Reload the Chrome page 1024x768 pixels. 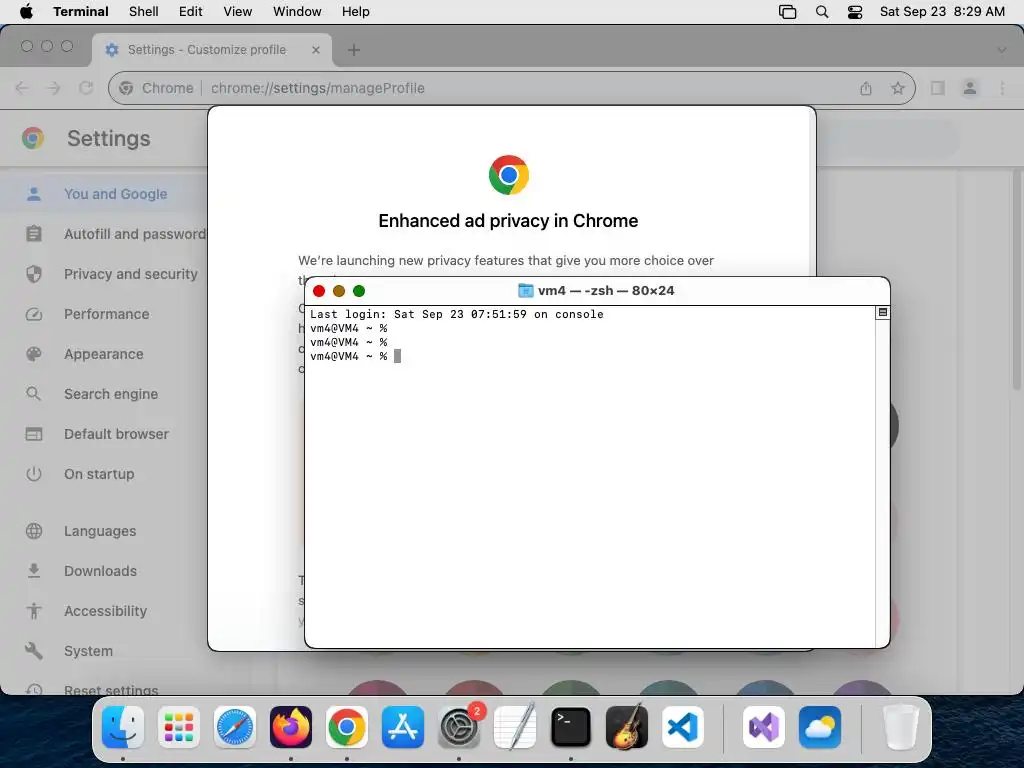click(x=86, y=88)
